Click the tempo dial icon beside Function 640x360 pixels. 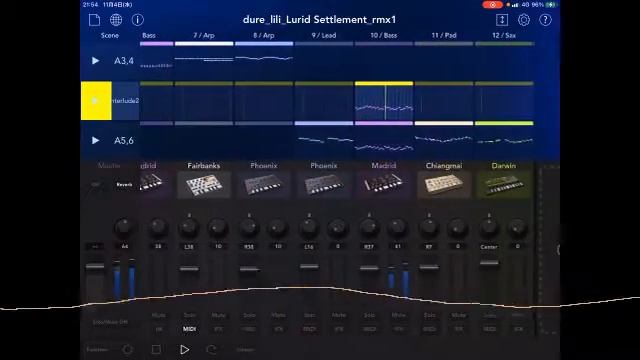click(x=128, y=349)
